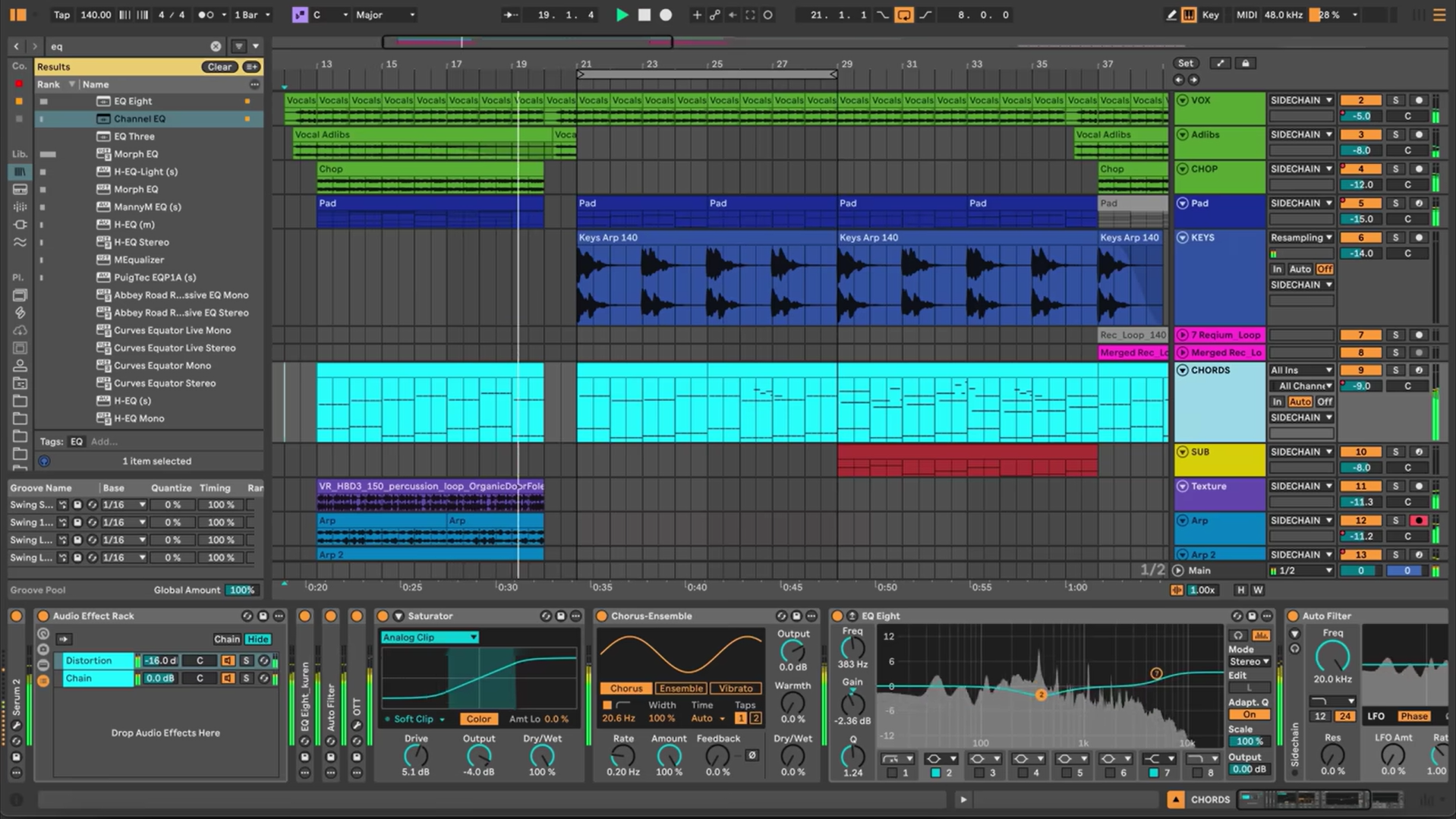This screenshot has width=1456, height=819.
Task: Click the Key map mode button
Action: tap(1211, 14)
